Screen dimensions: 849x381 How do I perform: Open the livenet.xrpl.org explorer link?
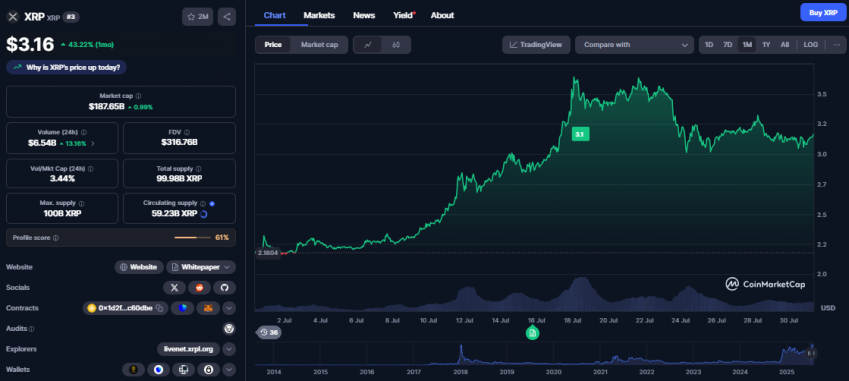pyautogui.click(x=188, y=349)
